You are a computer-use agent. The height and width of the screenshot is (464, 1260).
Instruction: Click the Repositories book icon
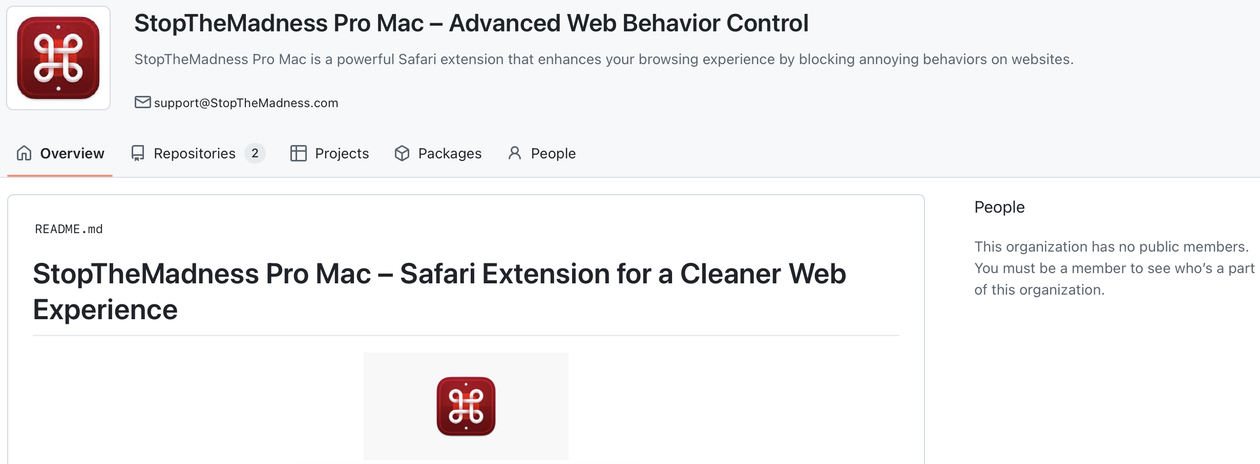[x=138, y=153]
